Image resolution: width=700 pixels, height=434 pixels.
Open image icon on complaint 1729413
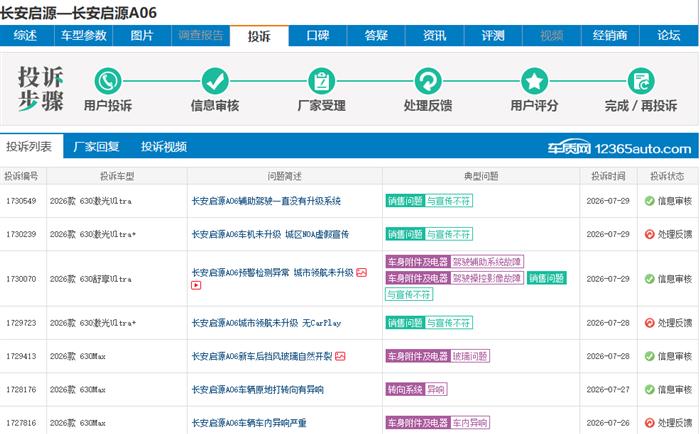[x=340, y=356]
